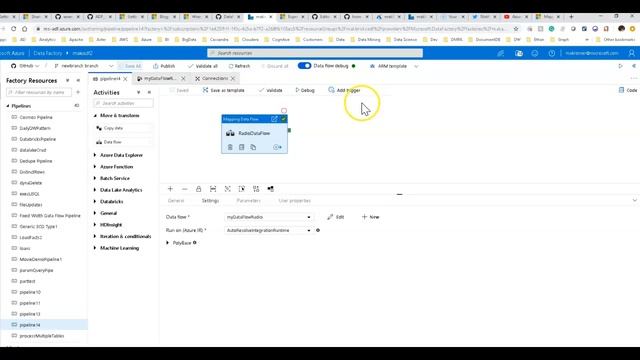Viewport: 640px width, 360px height.
Task: Click the auto-align layout icon in canvas toolbar
Action: pyautogui.click(x=256, y=189)
